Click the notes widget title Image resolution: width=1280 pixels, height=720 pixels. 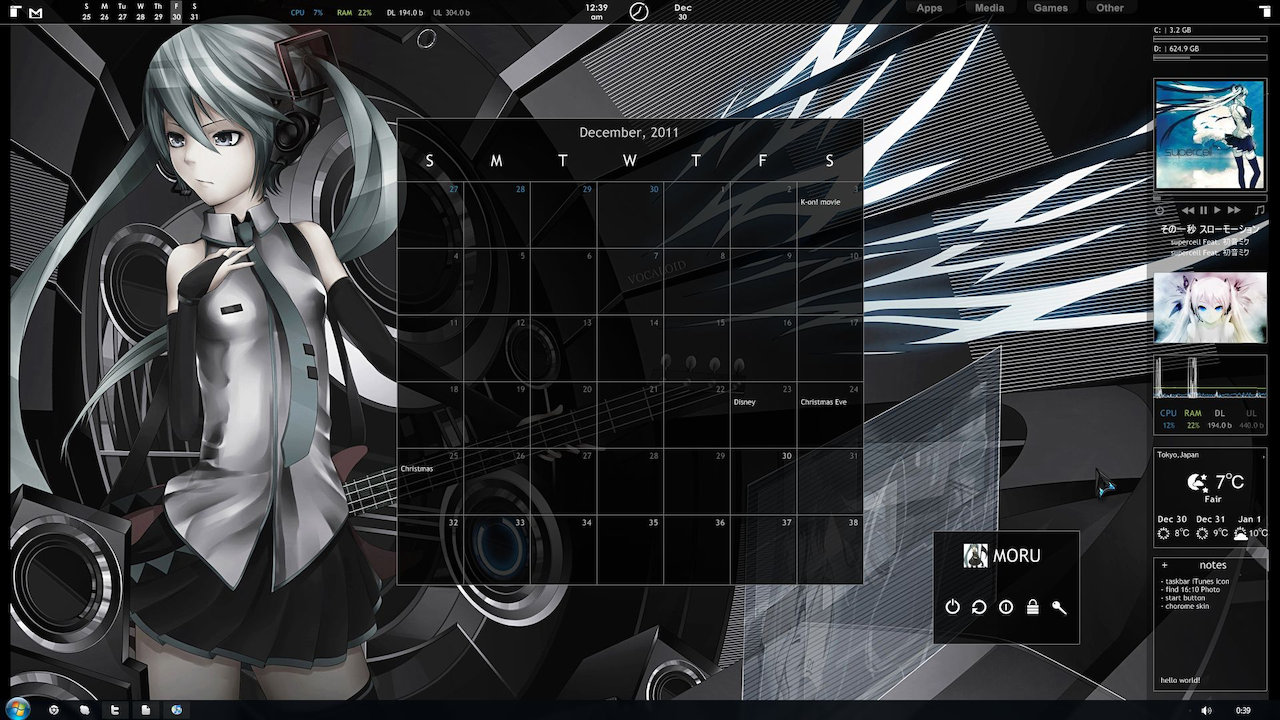pos(1213,566)
